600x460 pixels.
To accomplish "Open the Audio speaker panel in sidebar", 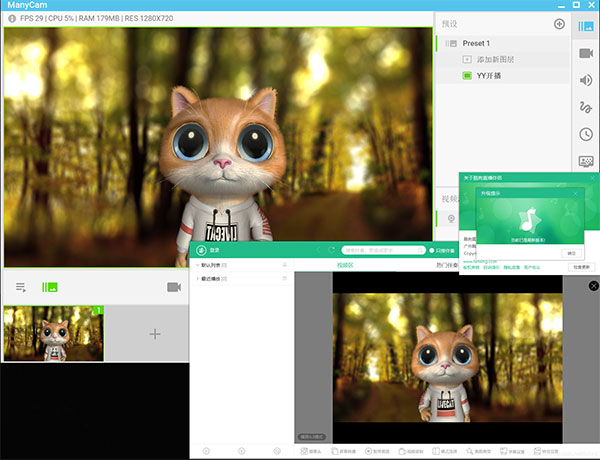I will (x=585, y=80).
